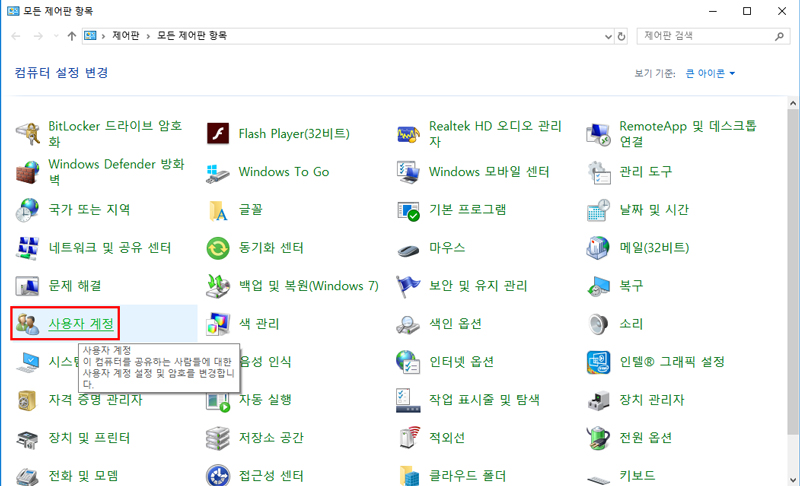Click the search magnifier icon
Screen dimensions: 800x486
coord(779,36)
